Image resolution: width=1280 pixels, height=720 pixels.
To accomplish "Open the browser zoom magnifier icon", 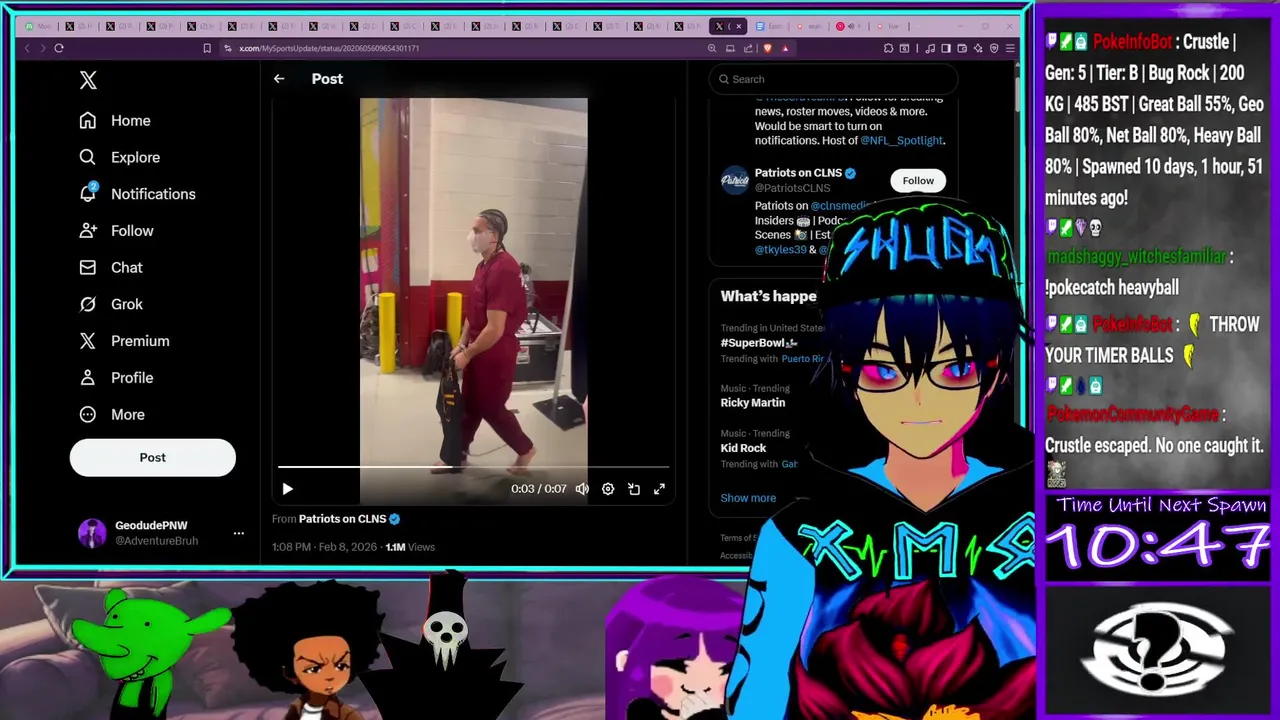I will click(712, 48).
